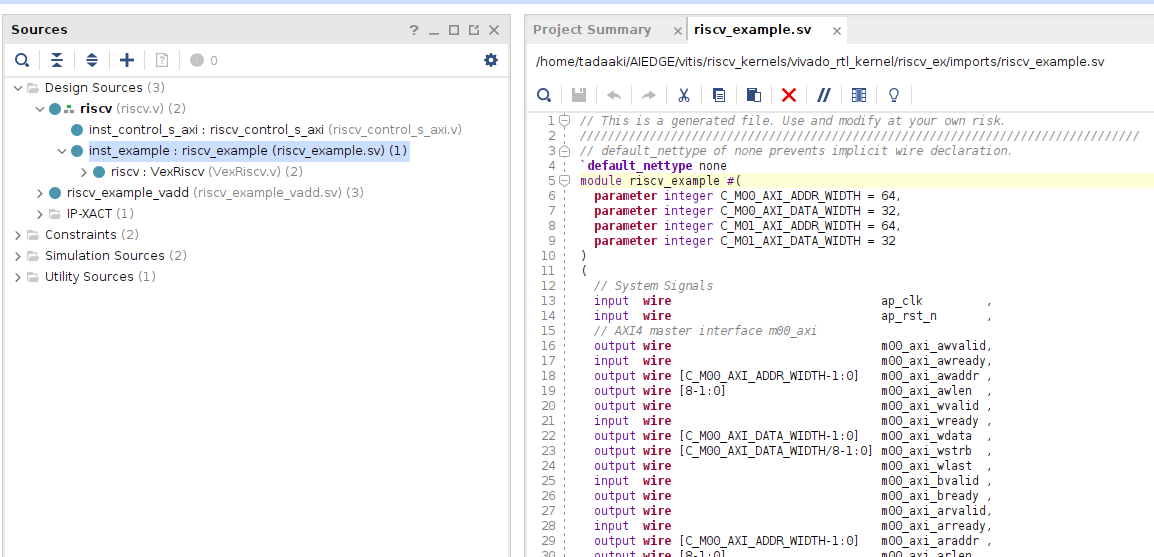Collapse the inst_example node

(62, 151)
